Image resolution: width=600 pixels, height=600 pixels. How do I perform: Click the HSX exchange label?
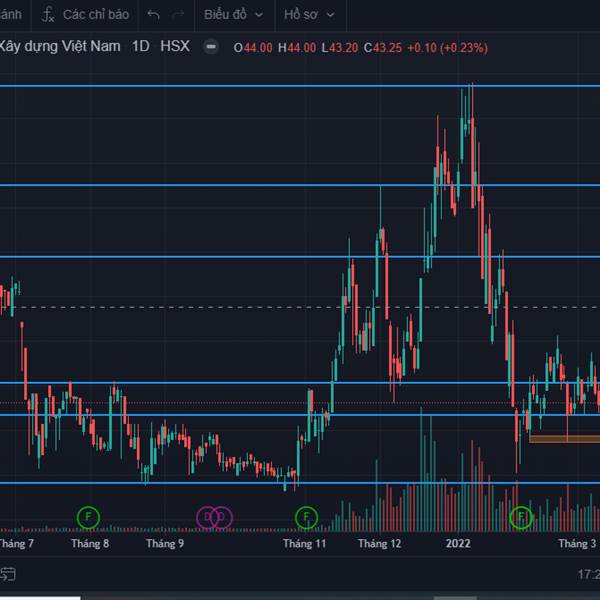point(175,46)
